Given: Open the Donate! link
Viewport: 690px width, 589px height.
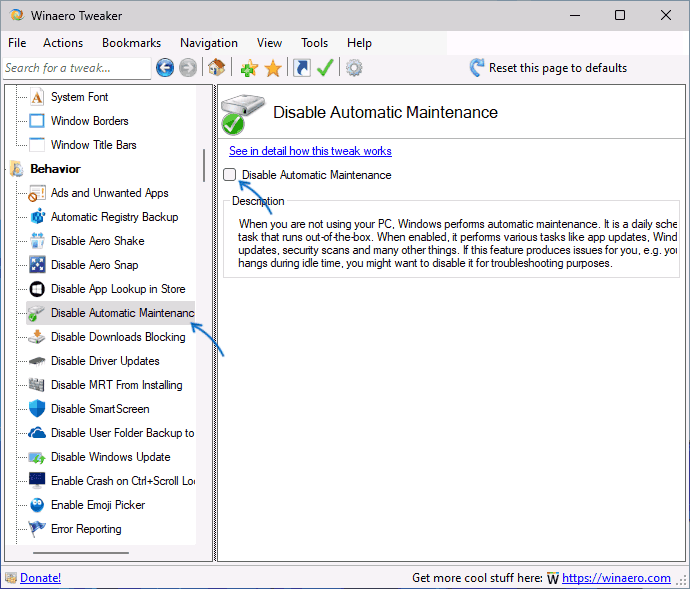Looking at the screenshot, I should (x=40, y=578).
